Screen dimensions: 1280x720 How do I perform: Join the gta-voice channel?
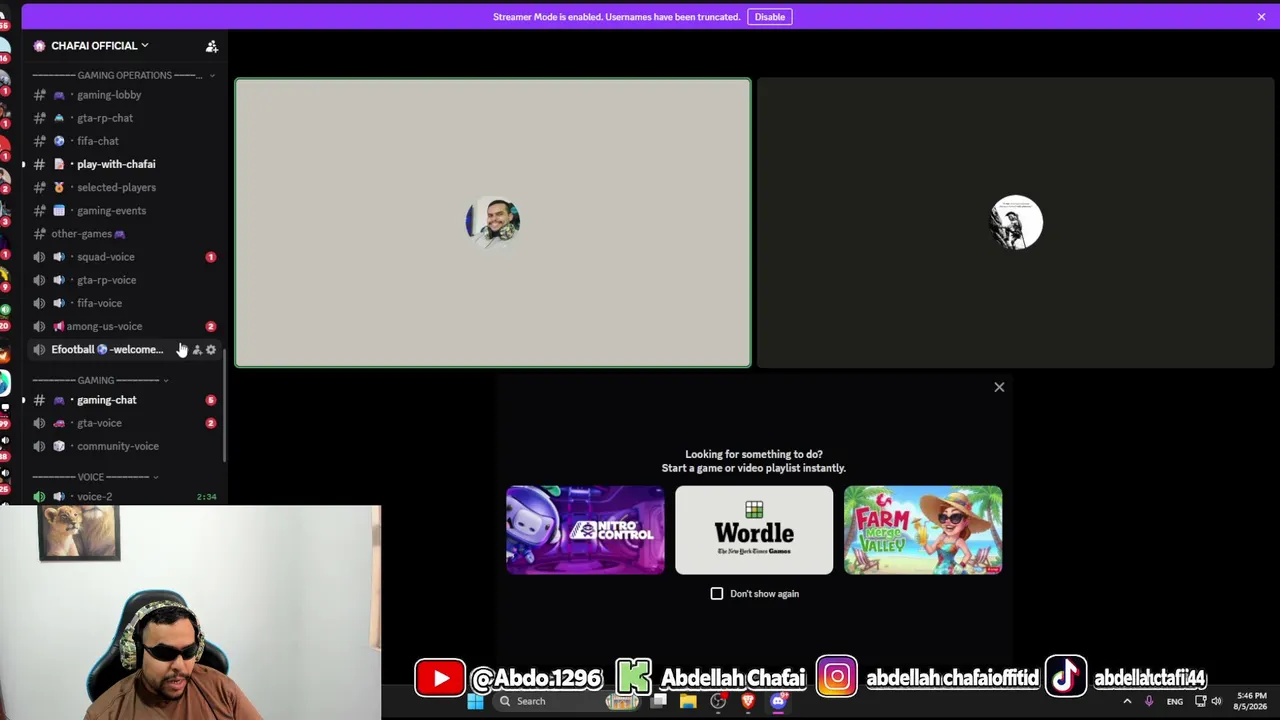tap(124, 423)
